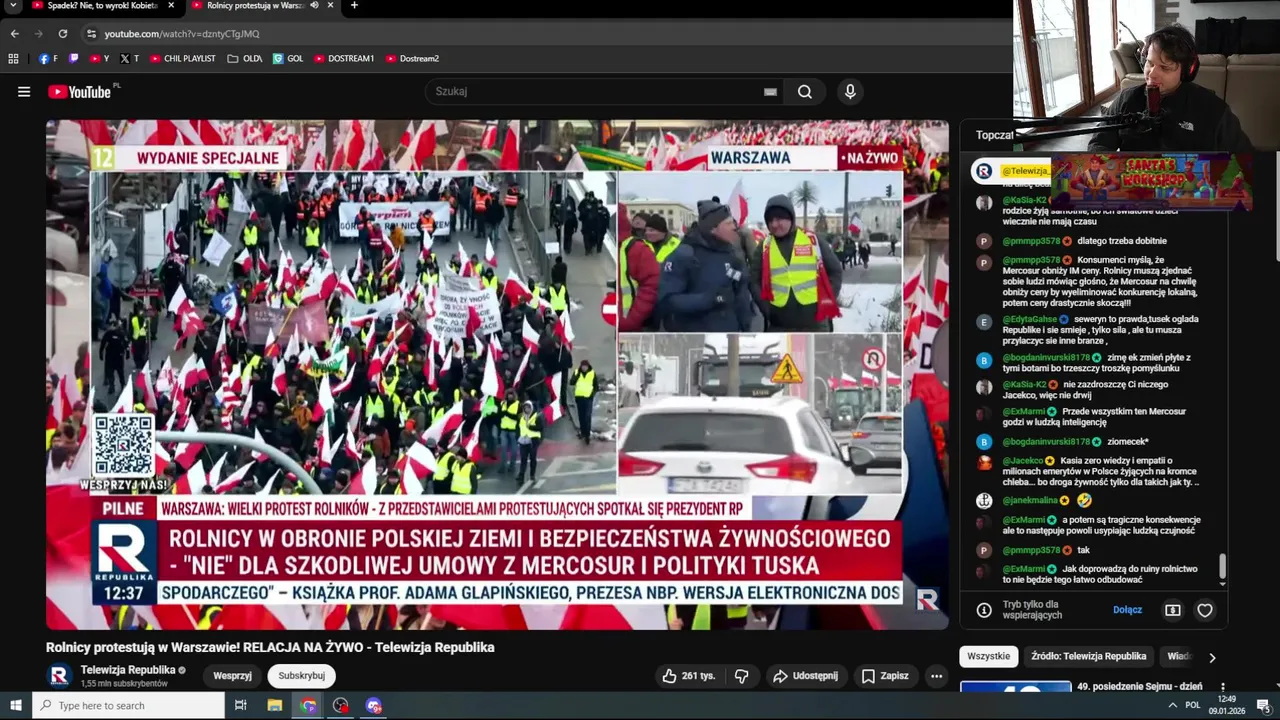This screenshot has width=1280, height=720.
Task: Open the Telewizja Republika channel avatar
Action: (x=59, y=676)
